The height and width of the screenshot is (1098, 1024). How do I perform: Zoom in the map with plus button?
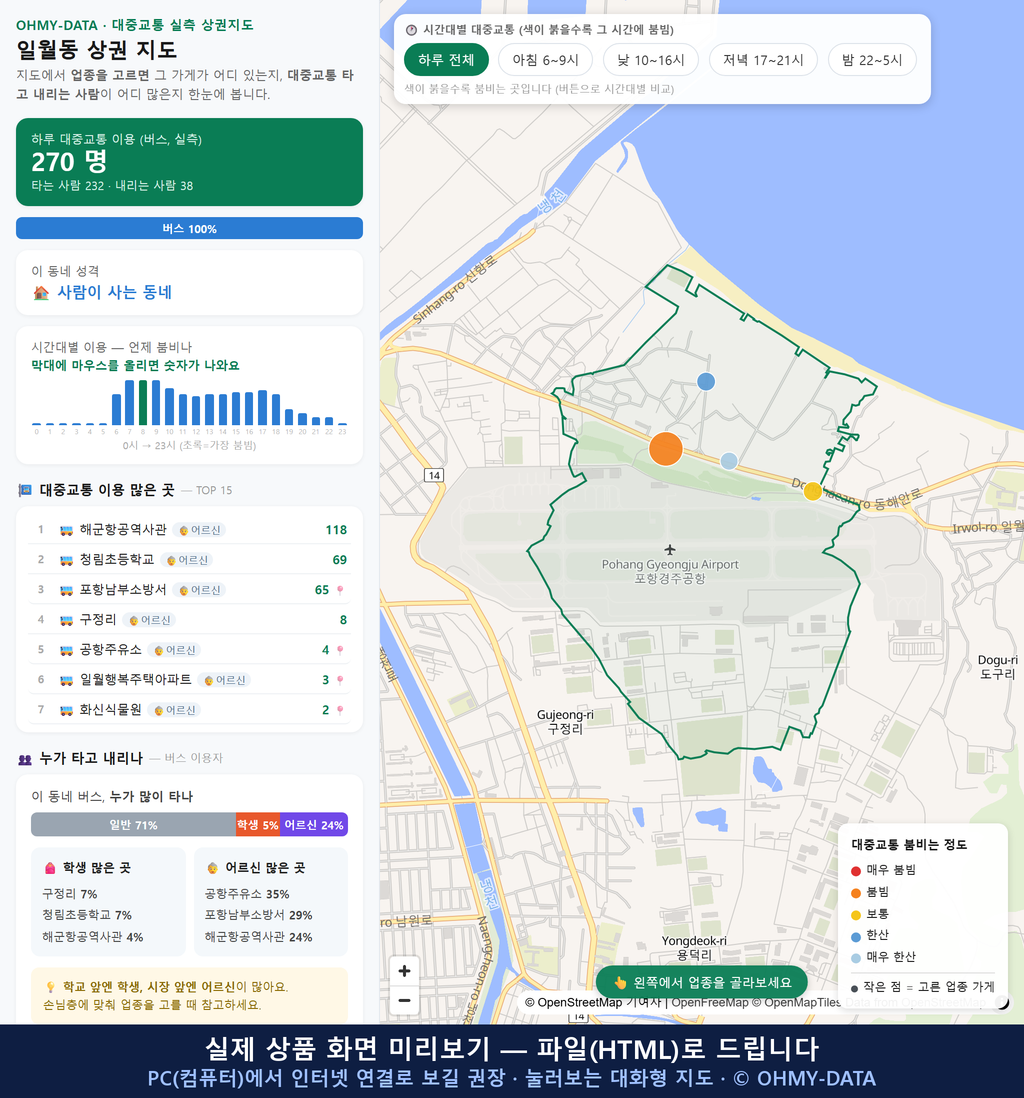click(404, 971)
